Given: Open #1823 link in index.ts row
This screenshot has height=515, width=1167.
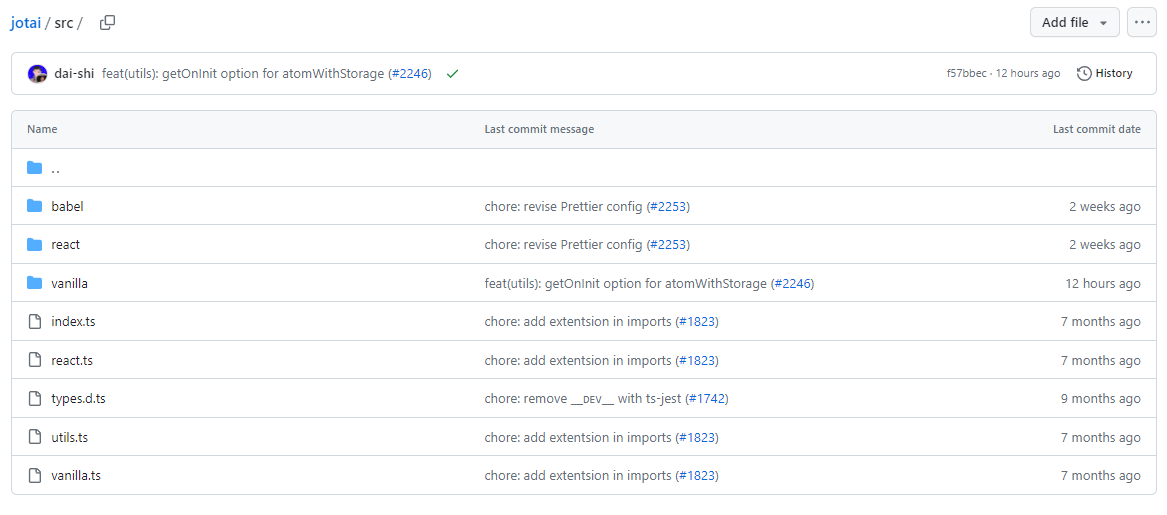Looking at the screenshot, I should 697,322.
